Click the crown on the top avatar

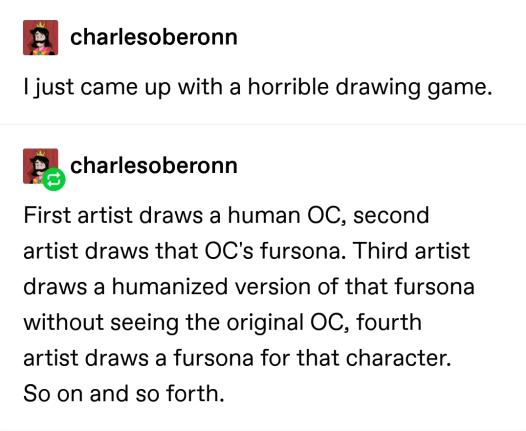pos(40,25)
